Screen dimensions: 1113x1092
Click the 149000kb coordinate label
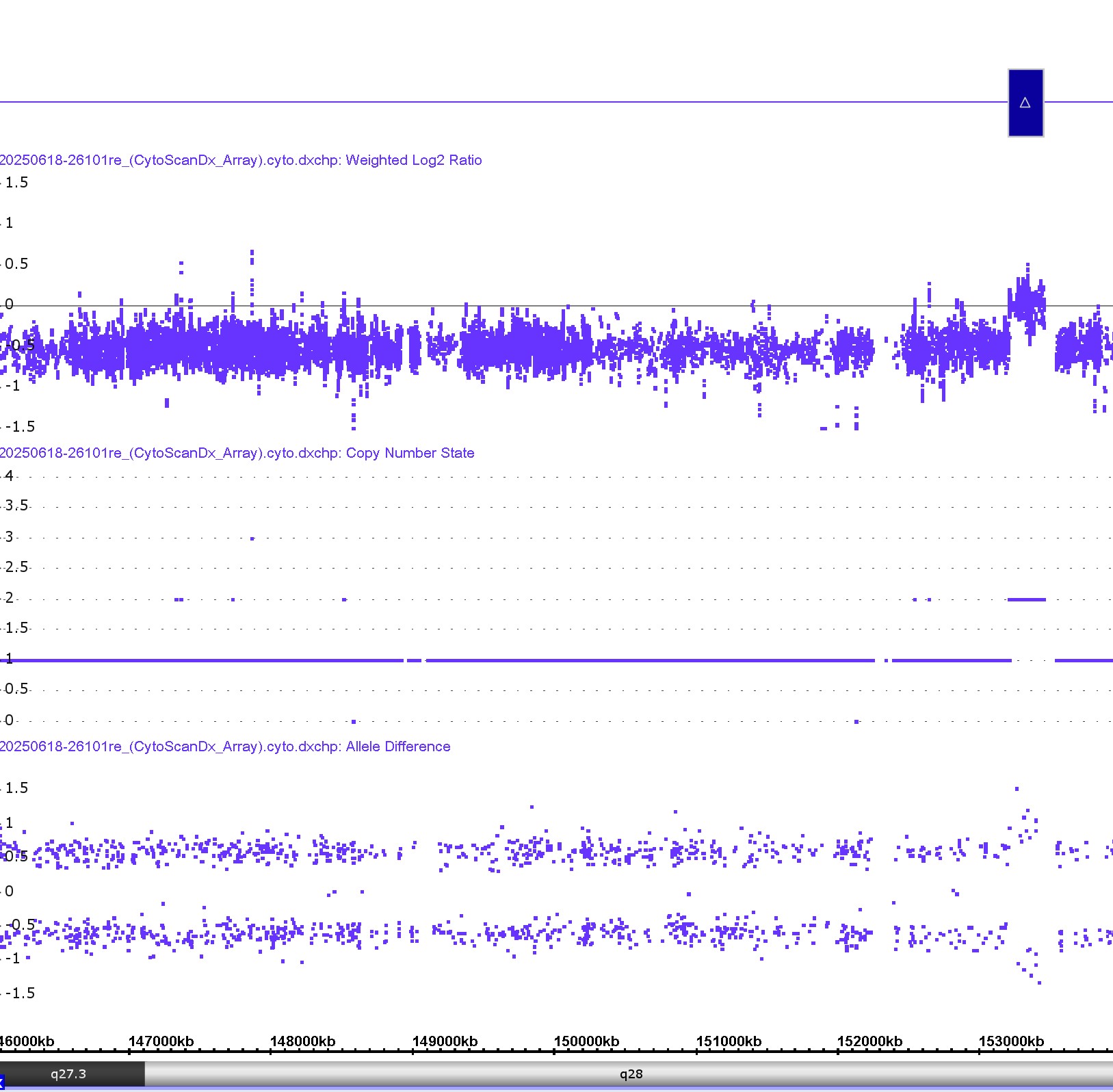(x=445, y=1041)
